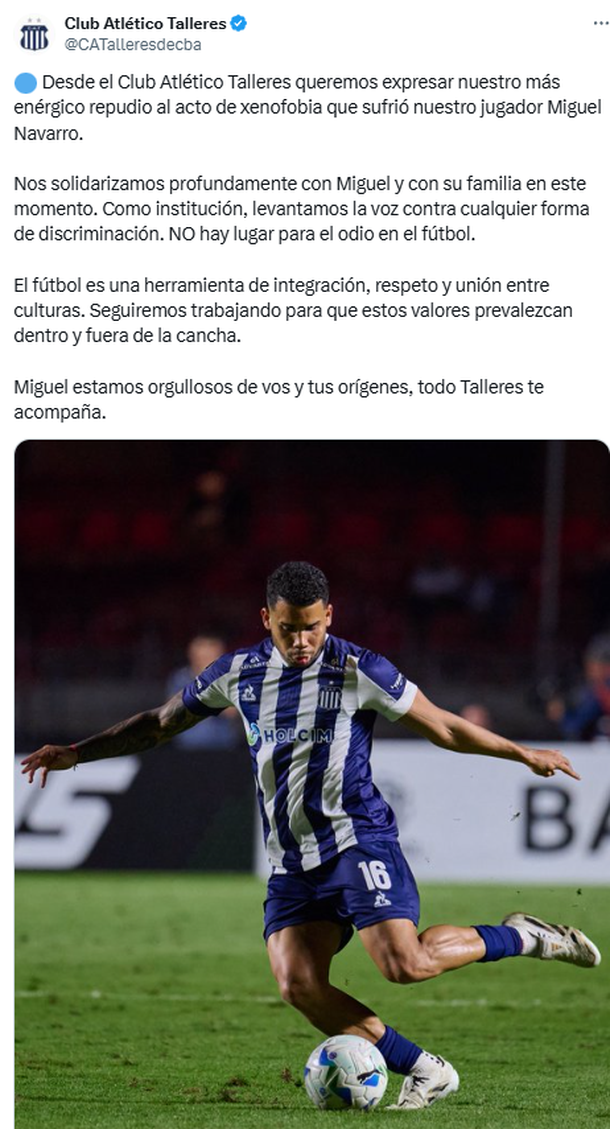Open Club Atlético Talleres profile name
Viewport: 610px width, 1129px height.
(145, 24)
